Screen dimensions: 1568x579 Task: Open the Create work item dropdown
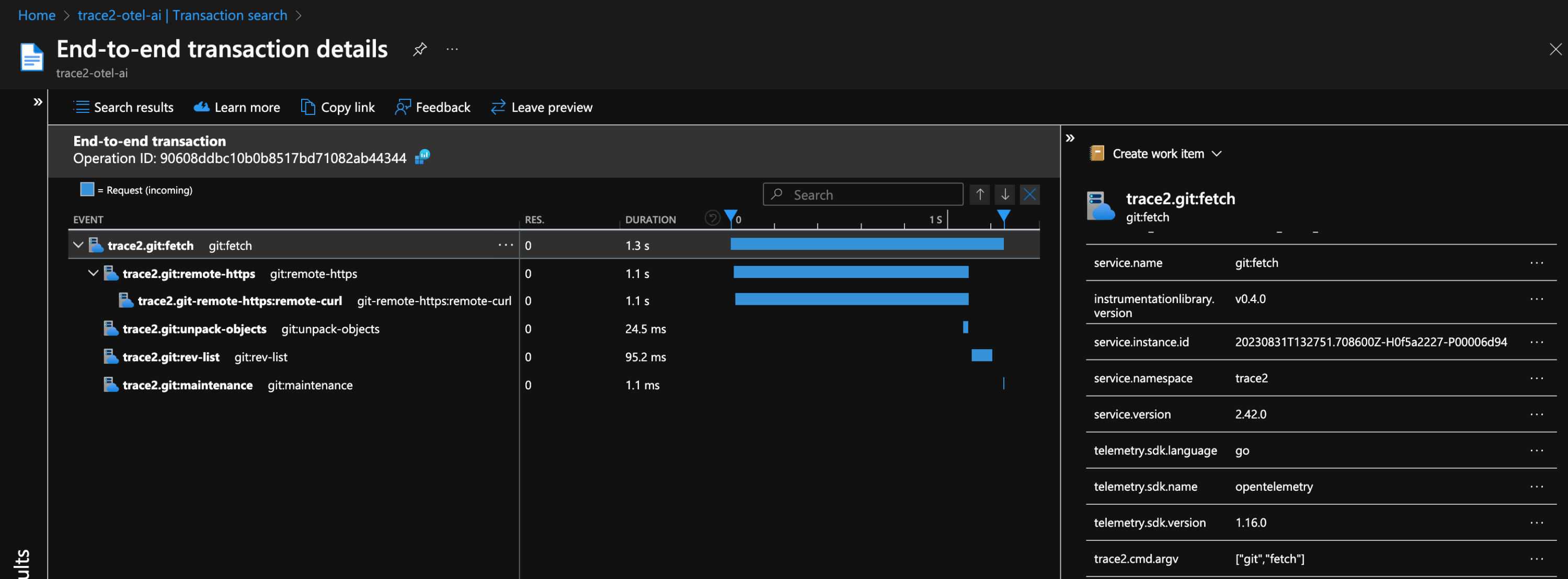coord(1217,154)
